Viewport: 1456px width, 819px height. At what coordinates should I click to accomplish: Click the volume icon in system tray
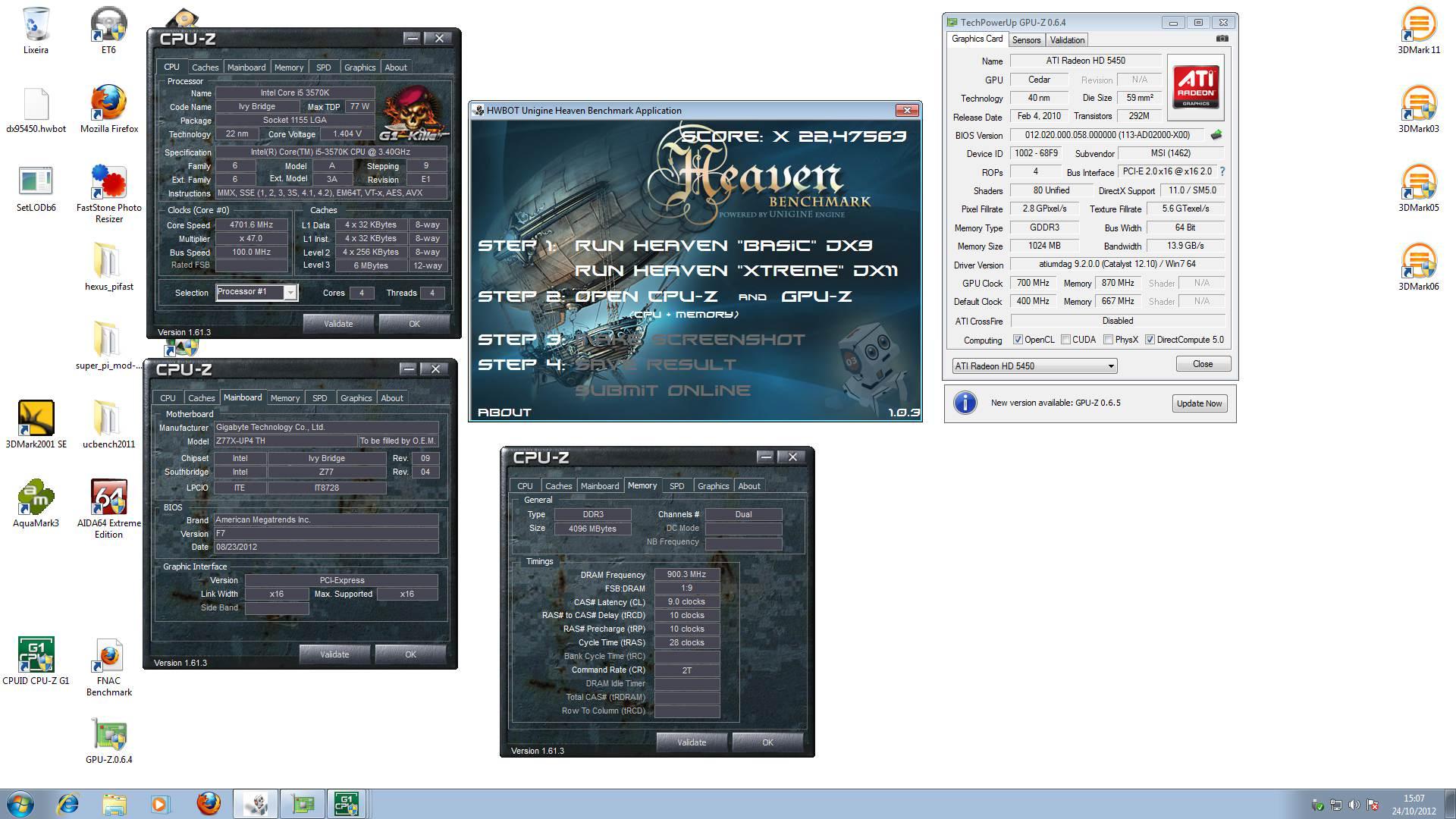[1354, 805]
